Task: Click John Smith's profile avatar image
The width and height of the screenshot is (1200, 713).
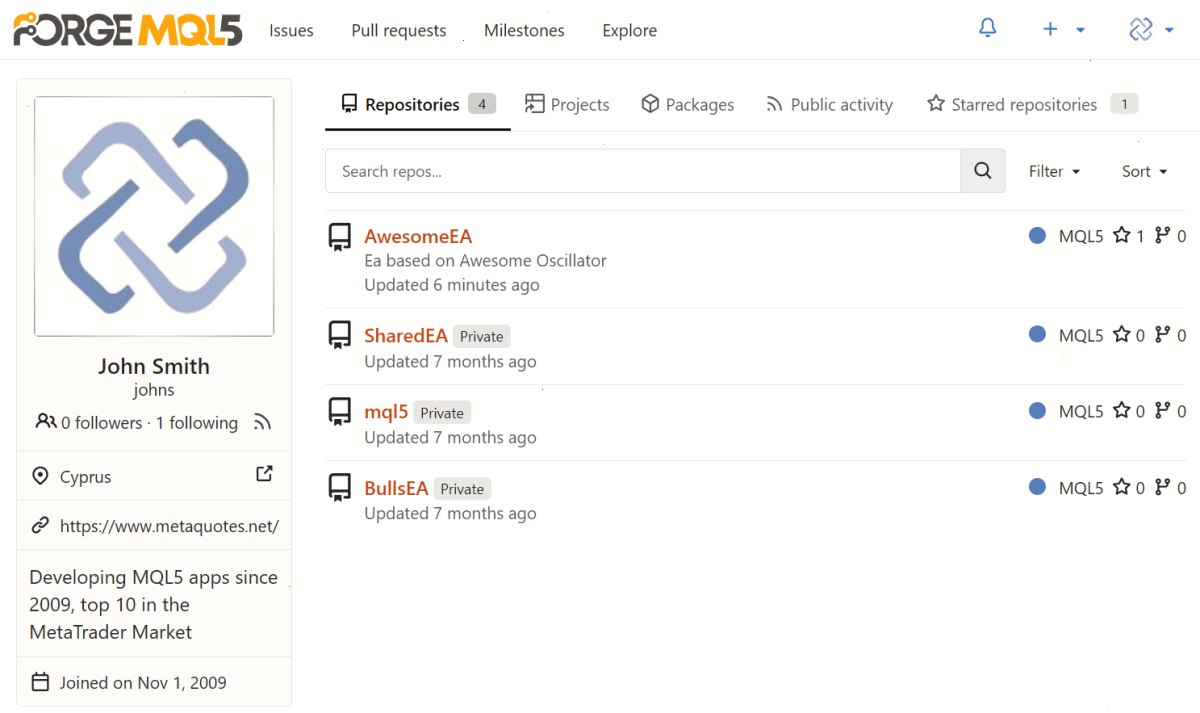Action: [154, 216]
